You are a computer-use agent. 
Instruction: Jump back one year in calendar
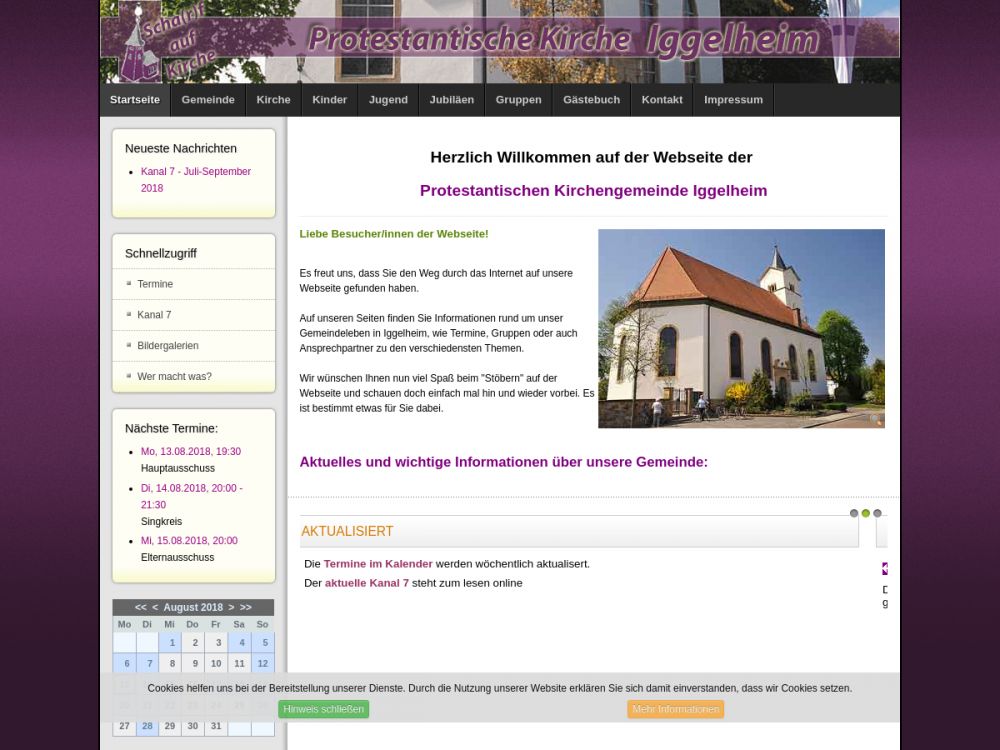tap(141, 607)
